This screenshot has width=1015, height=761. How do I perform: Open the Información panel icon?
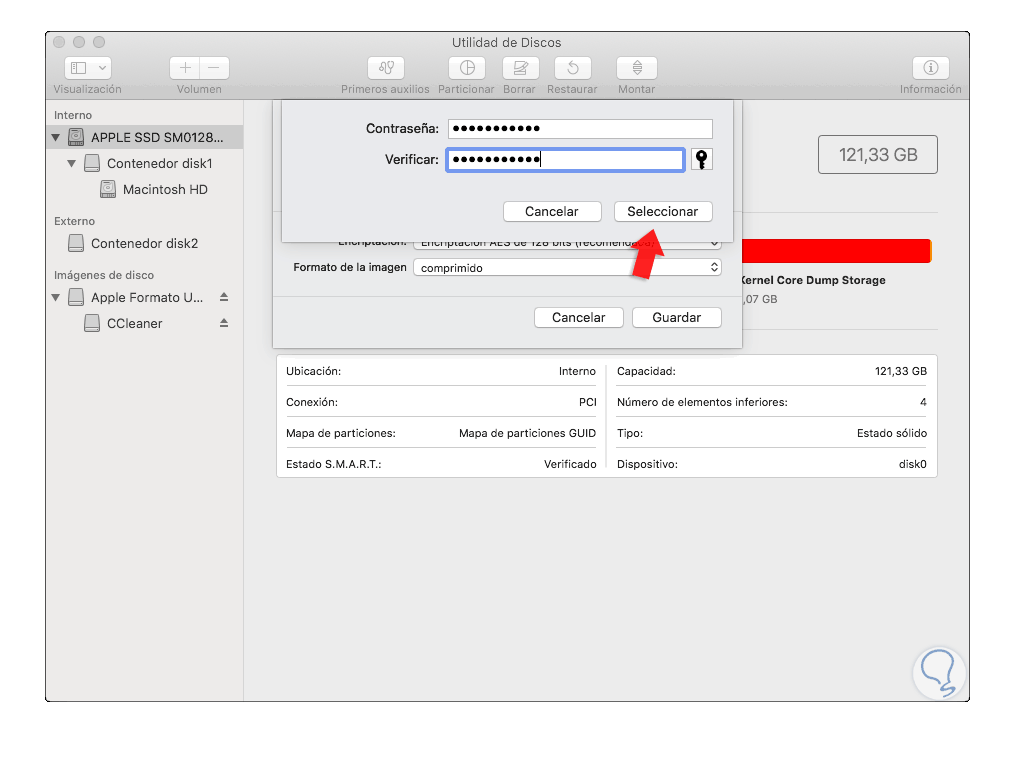click(930, 68)
